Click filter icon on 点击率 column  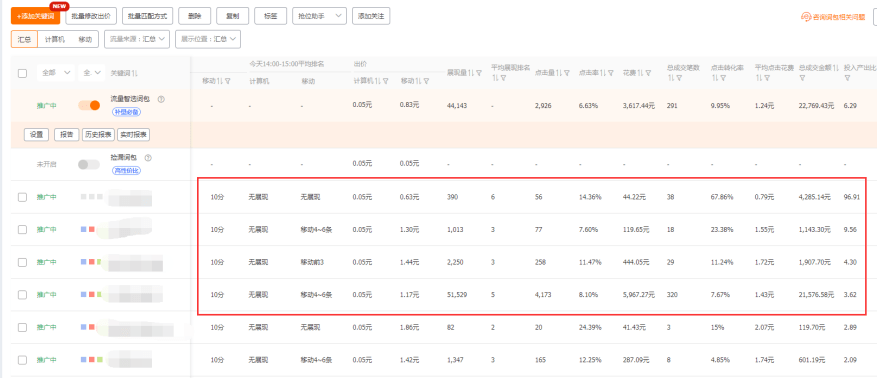(611, 73)
